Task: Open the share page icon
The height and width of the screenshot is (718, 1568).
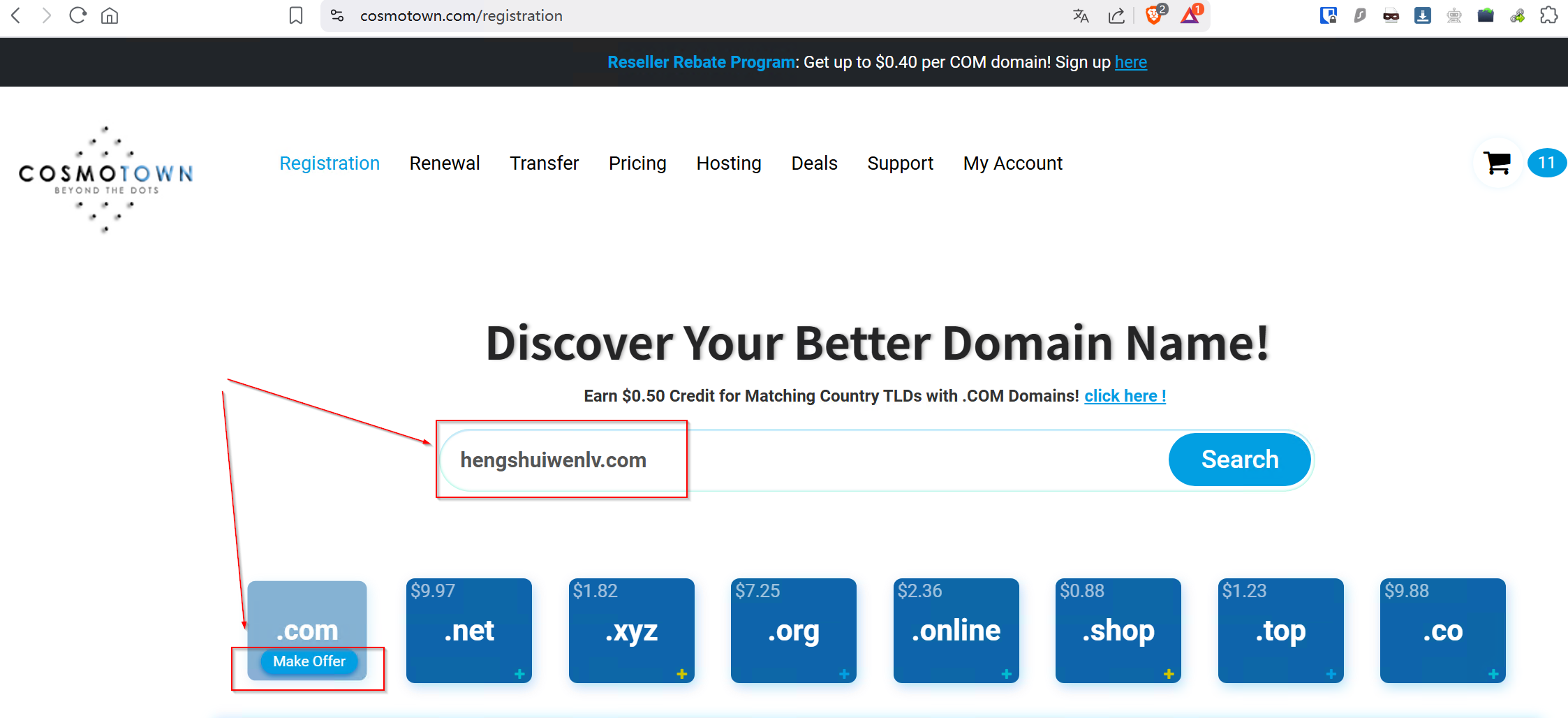Action: 1116,15
